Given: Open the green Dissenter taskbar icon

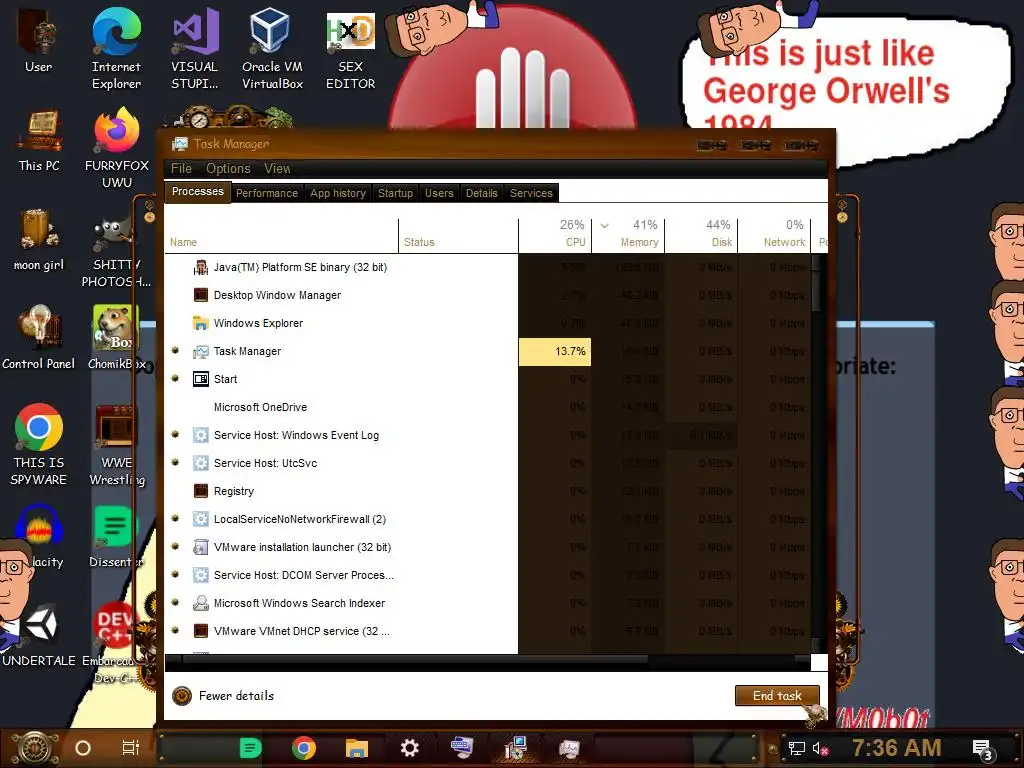Looking at the screenshot, I should point(250,748).
